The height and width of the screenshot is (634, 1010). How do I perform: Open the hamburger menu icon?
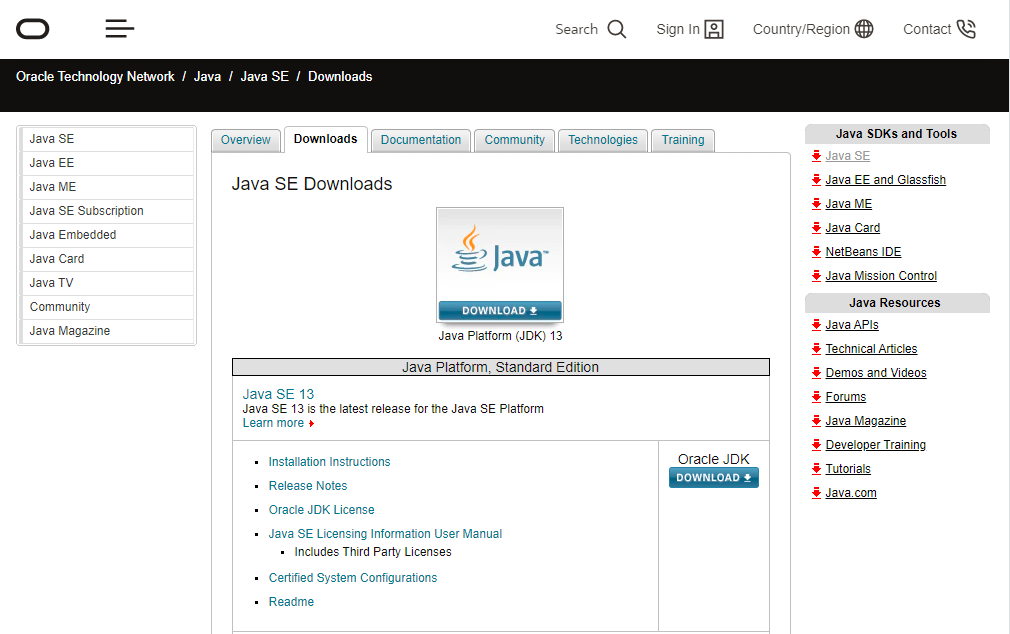pos(120,28)
